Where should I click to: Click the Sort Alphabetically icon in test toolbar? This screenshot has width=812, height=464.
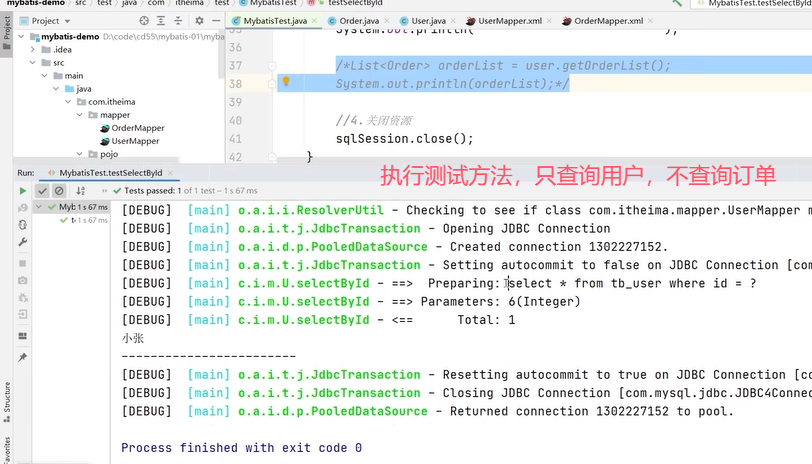(80, 191)
